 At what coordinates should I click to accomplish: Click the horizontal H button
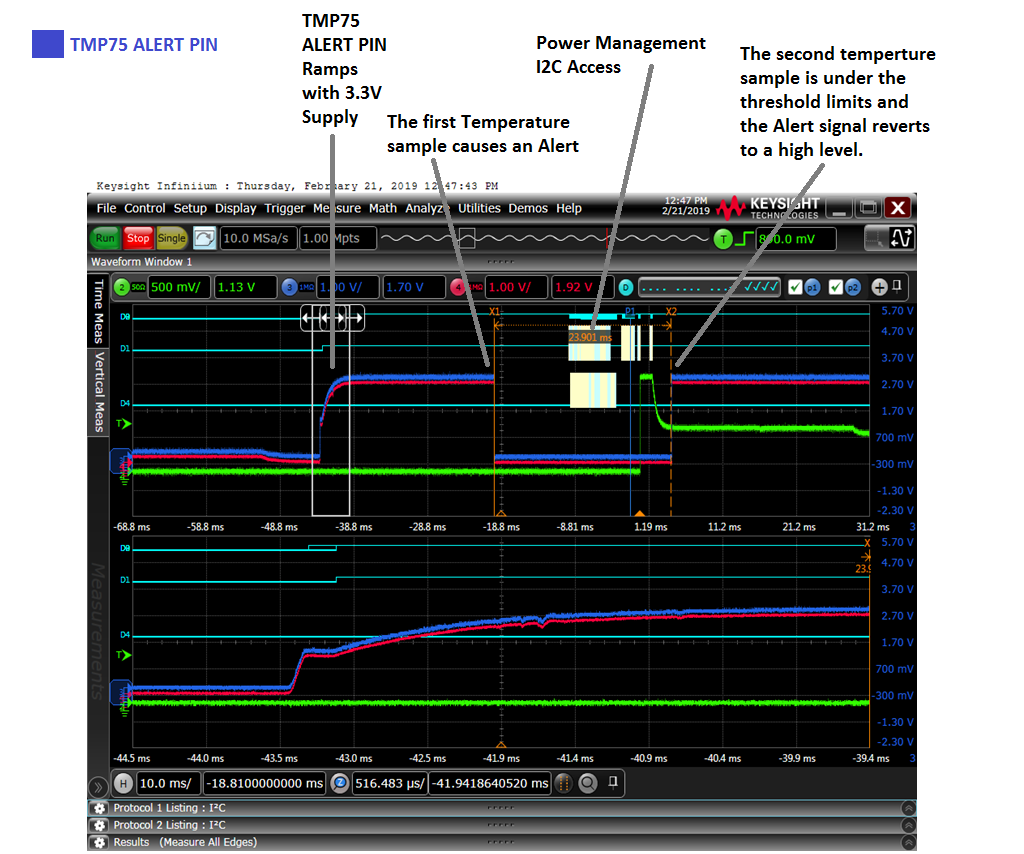tap(123, 783)
